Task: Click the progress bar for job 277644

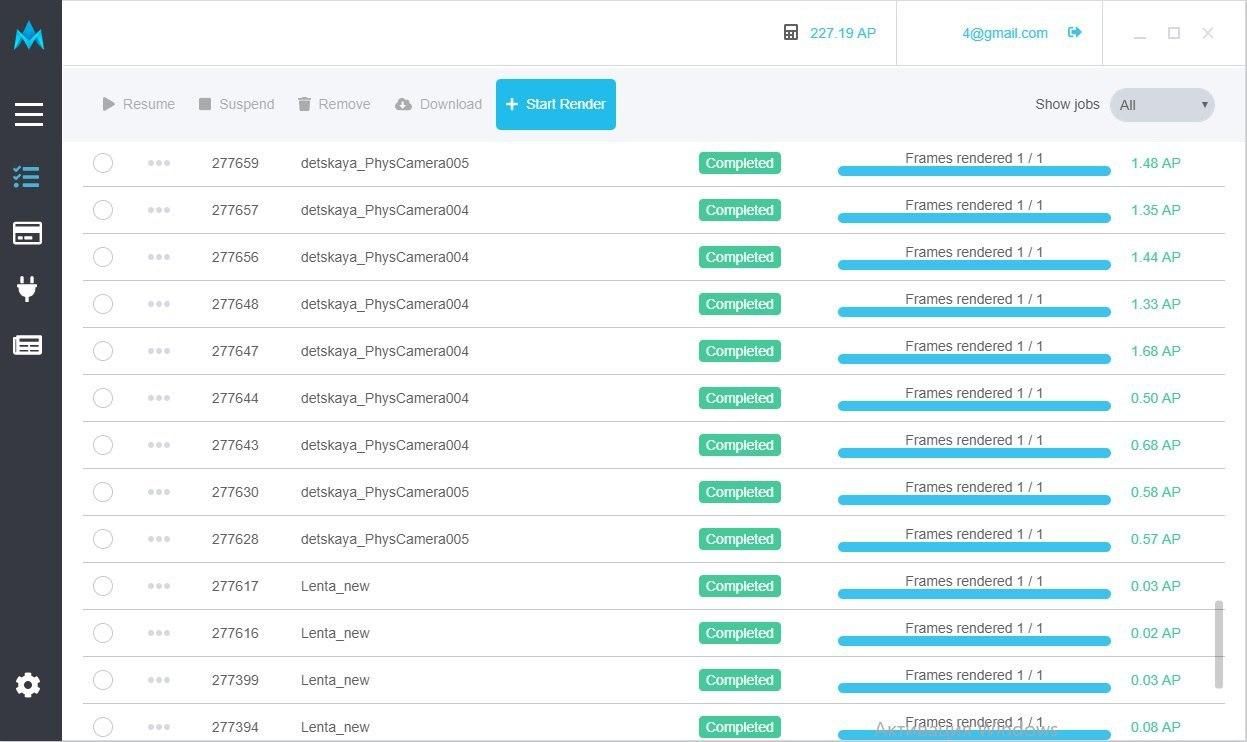Action: [x=973, y=406]
